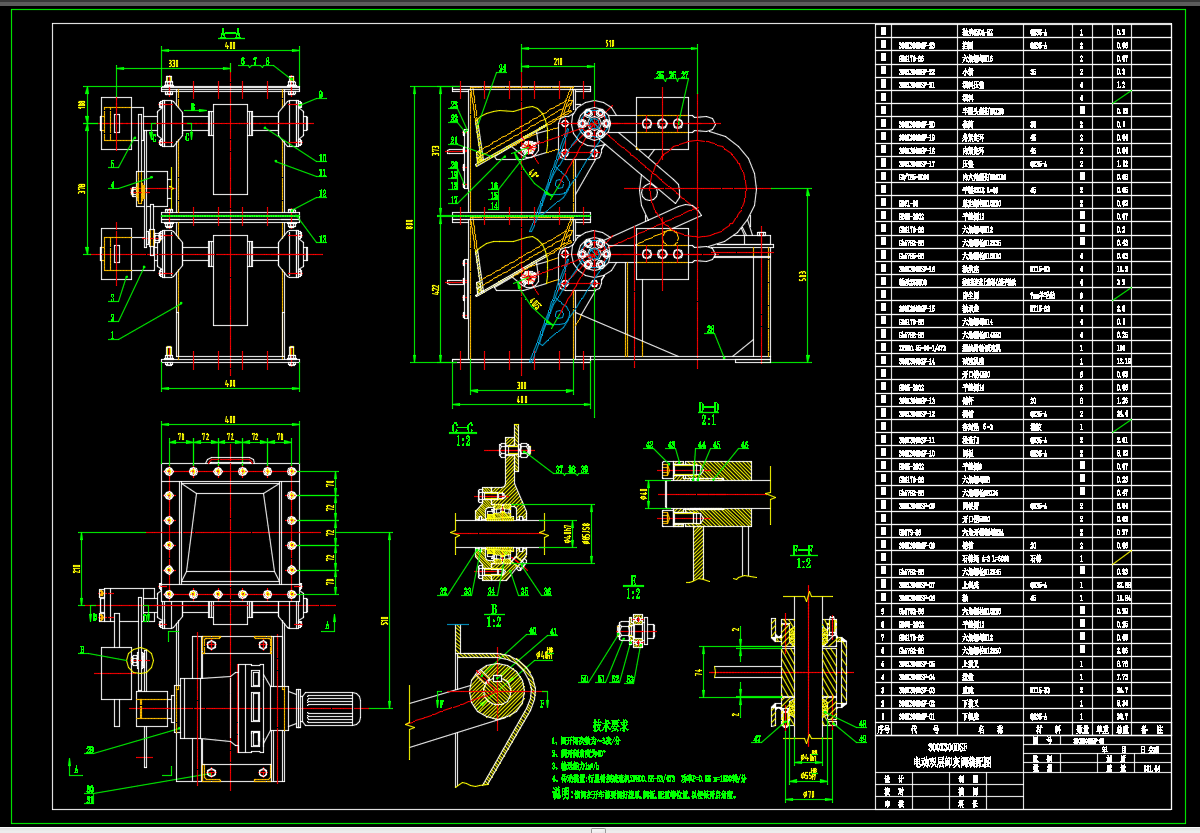Click the φ78 diameter dimension in F-F view
This screenshot has height=833, width=1200.
pyautogui.click(x=808, y=795)
